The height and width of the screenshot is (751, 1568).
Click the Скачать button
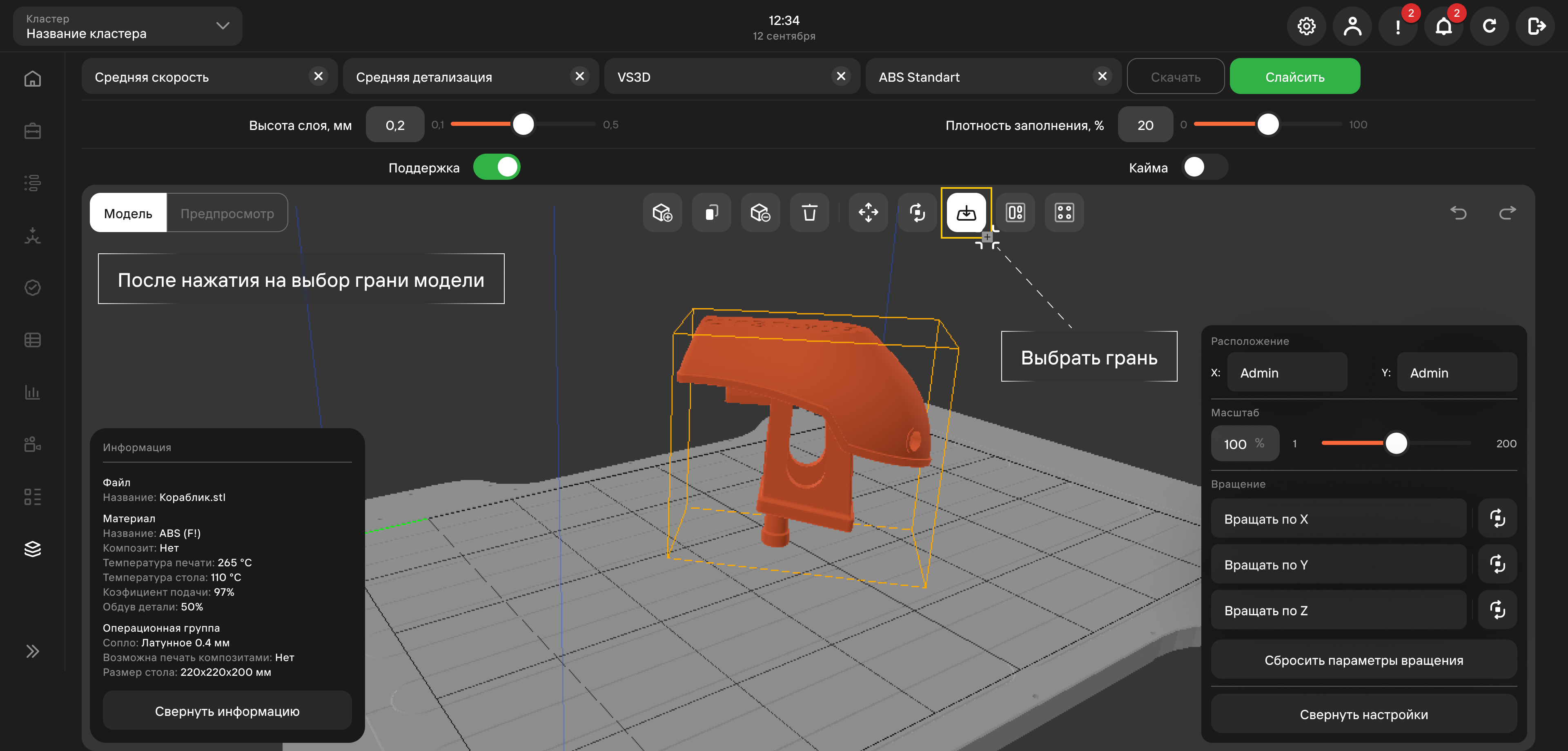1176,77
